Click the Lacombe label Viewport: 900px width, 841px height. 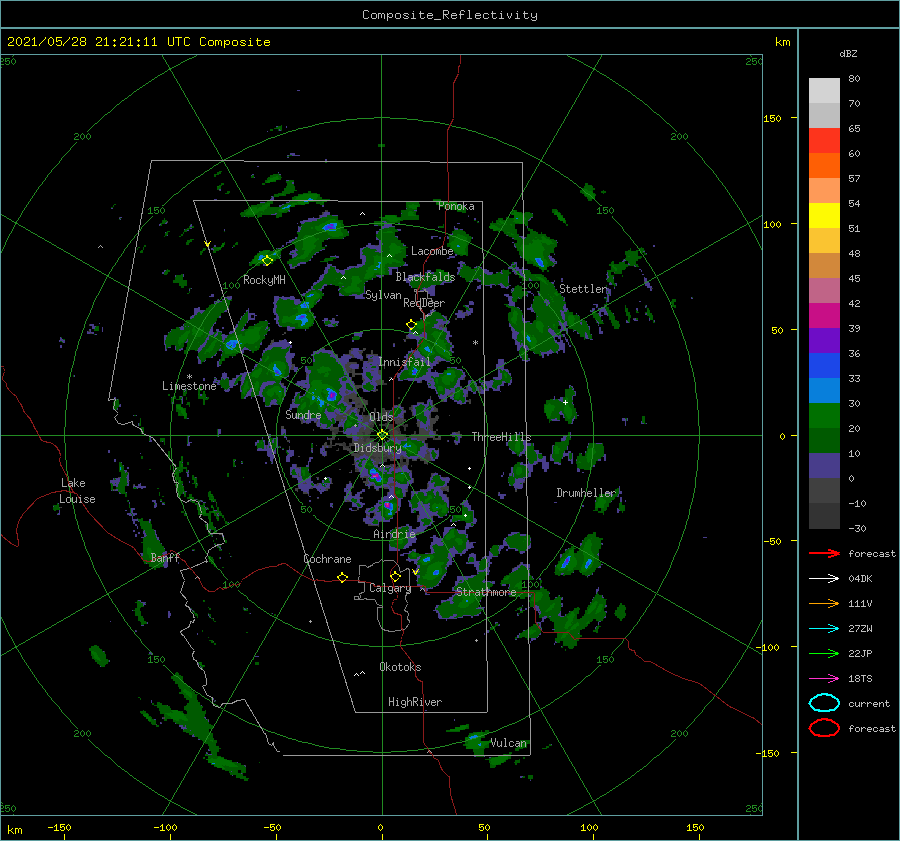click(432, 251)
